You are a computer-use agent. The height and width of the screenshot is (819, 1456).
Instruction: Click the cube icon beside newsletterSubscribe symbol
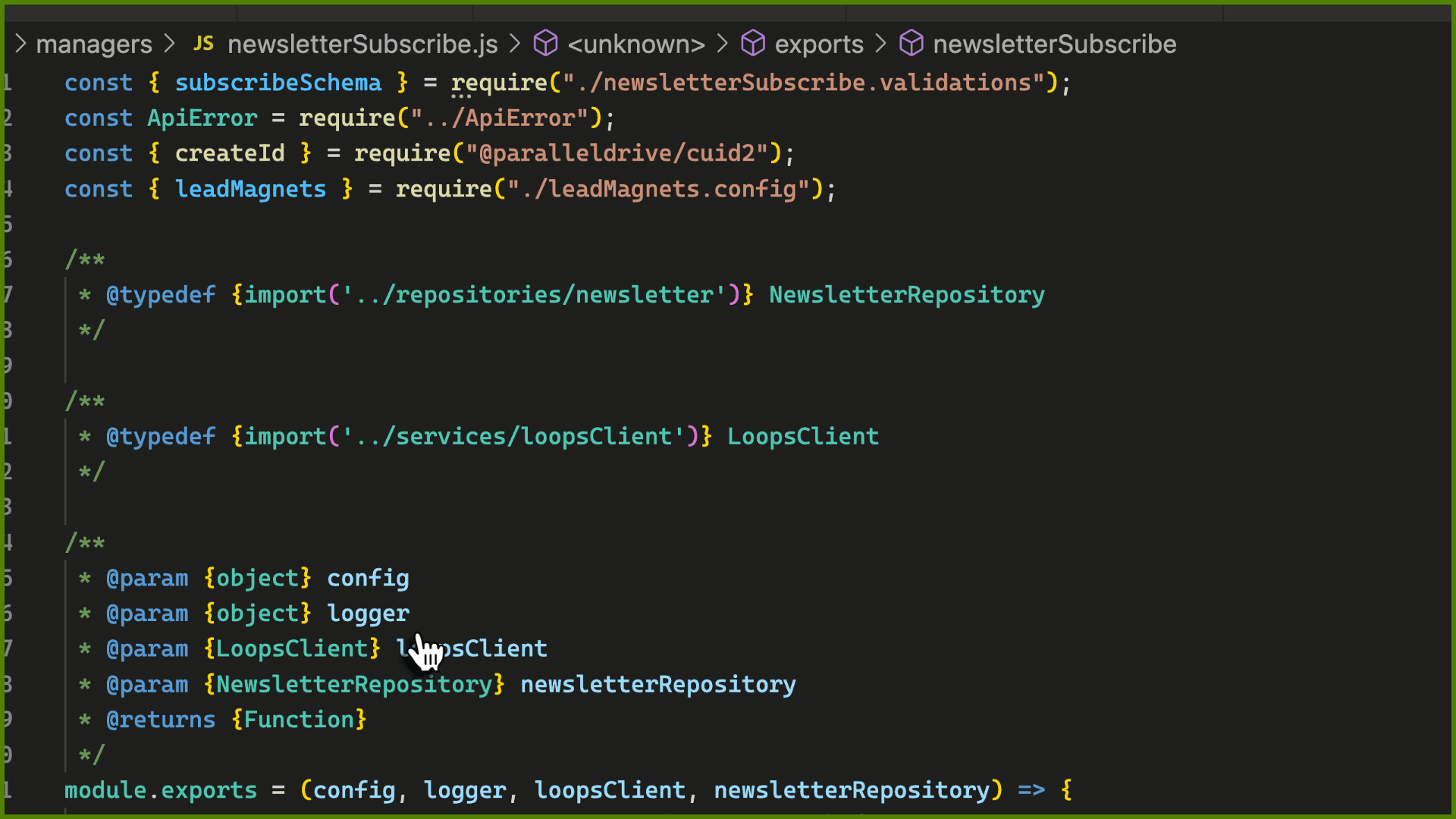click(912, 43)
